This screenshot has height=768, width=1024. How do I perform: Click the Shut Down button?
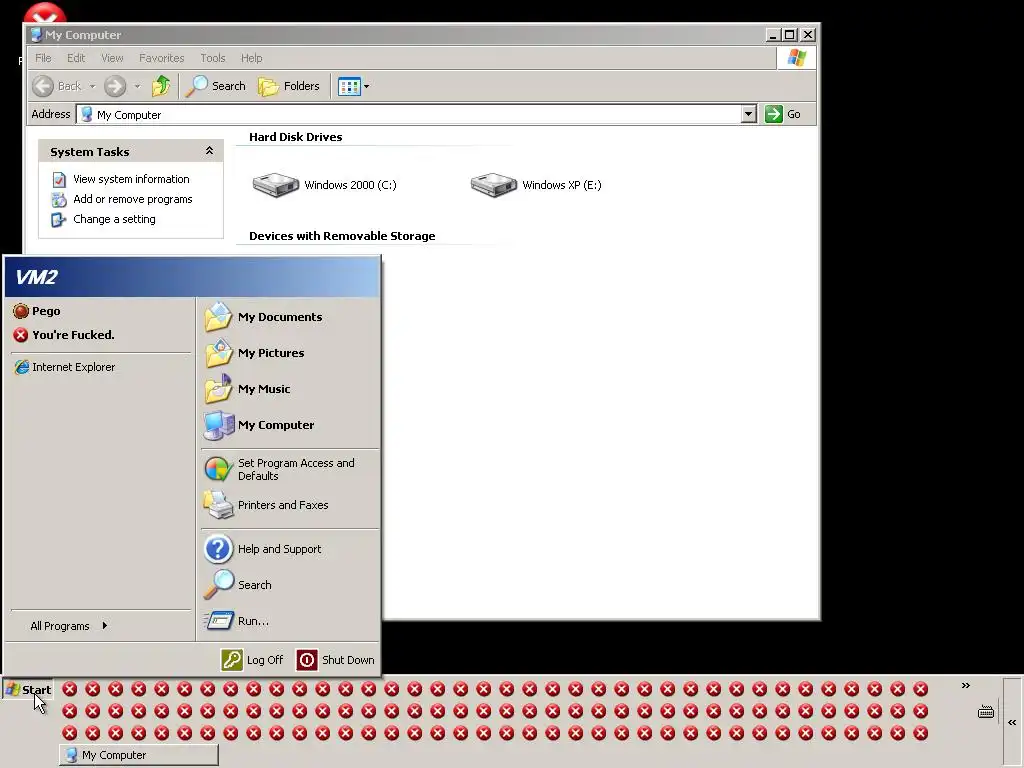[336, 660]
